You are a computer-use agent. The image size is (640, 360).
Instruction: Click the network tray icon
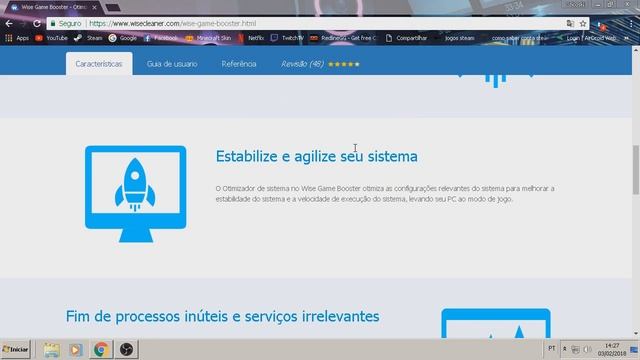click(576, 350)
